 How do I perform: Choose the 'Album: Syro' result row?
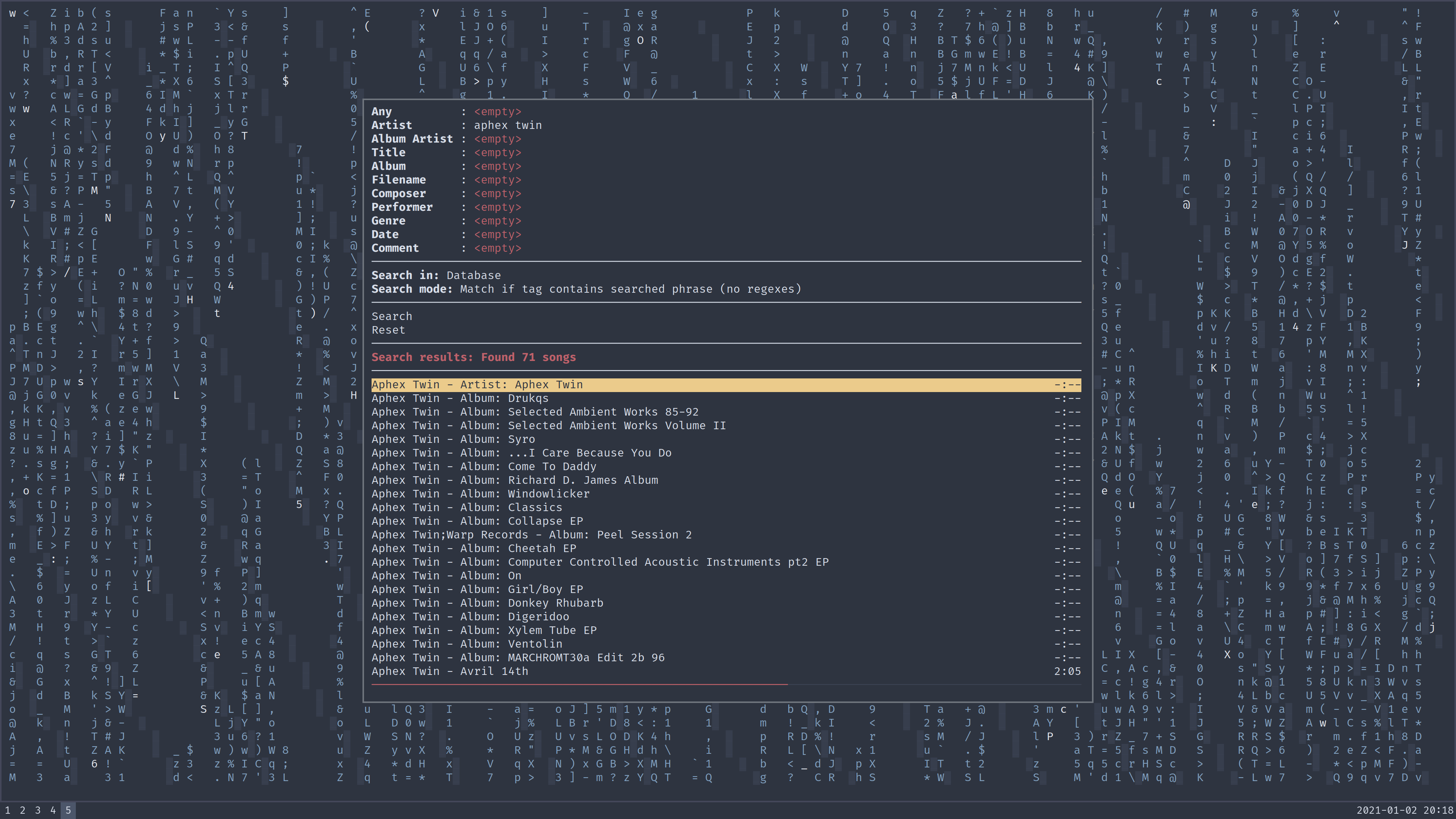coord(453,439)
